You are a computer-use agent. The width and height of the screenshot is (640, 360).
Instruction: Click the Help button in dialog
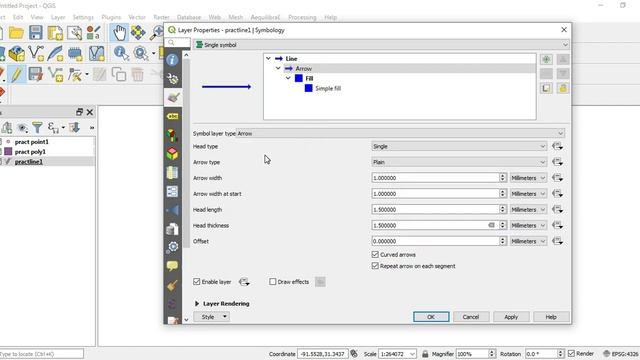click(551, 317)
